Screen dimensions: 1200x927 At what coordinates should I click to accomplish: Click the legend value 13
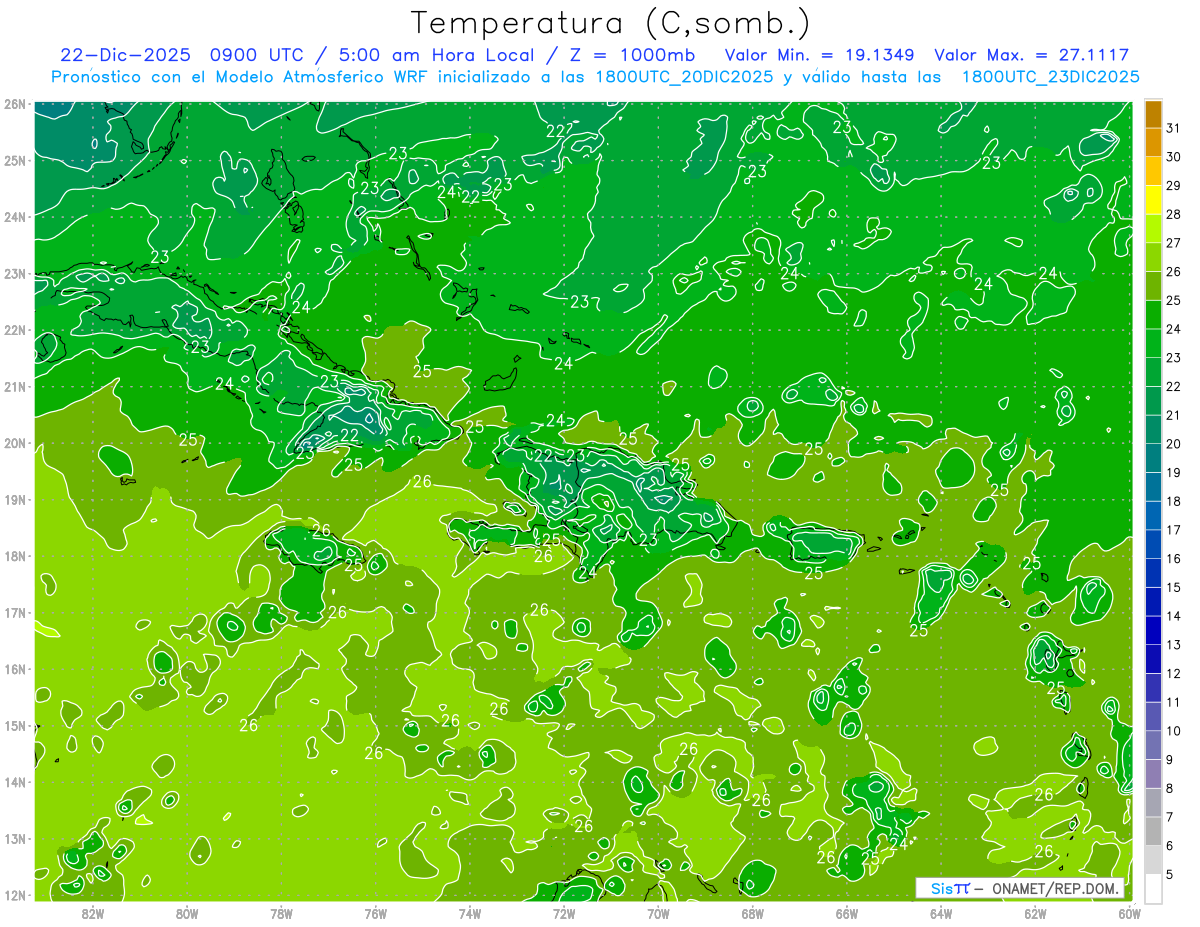(x=1174, y=644)
